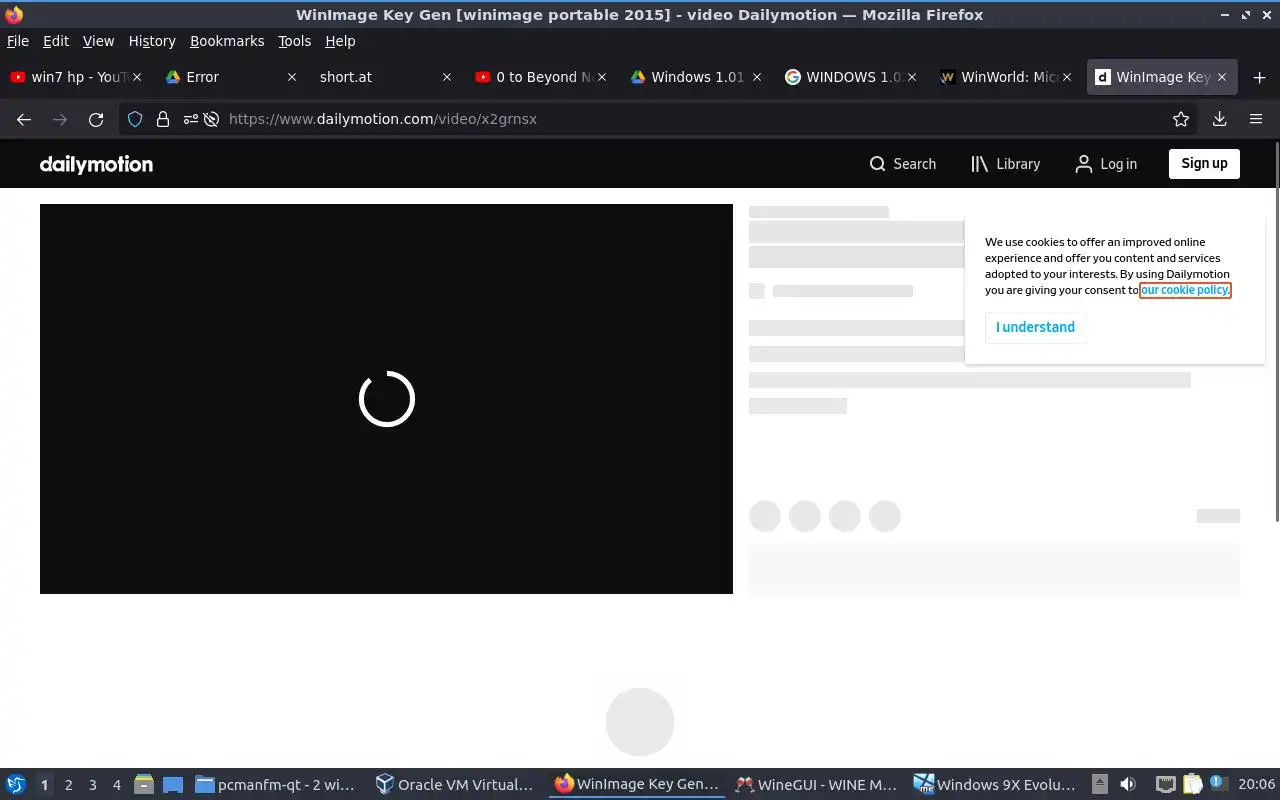Open the site permissions icon in address bar
1280x800 pixels.
pos(190,119)
